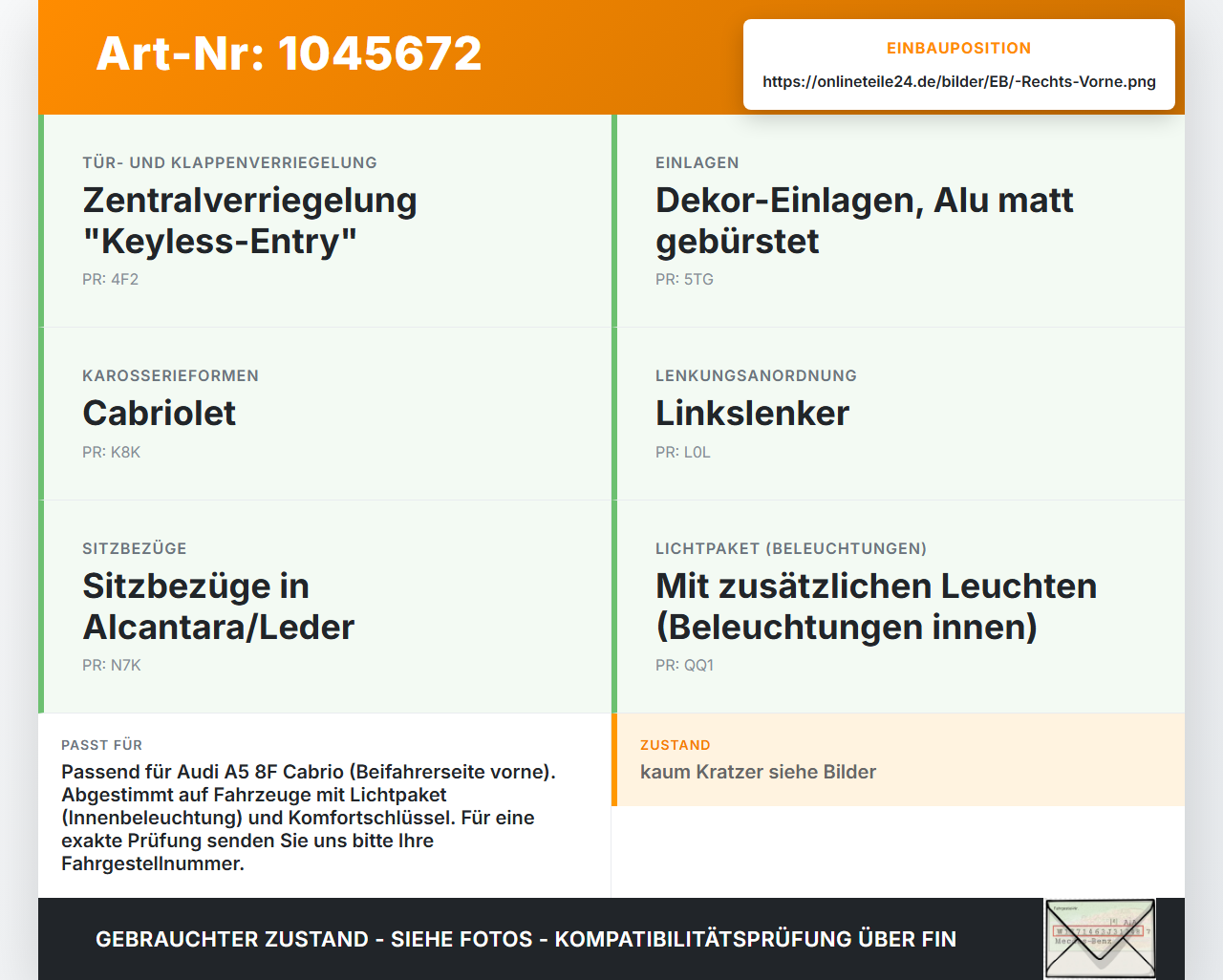Click the TÜR- UND KLAPPENVERRIEGELUNG category label
Image resolution: width=1223 pixels, height=980 pixels.
pos(229,162)
